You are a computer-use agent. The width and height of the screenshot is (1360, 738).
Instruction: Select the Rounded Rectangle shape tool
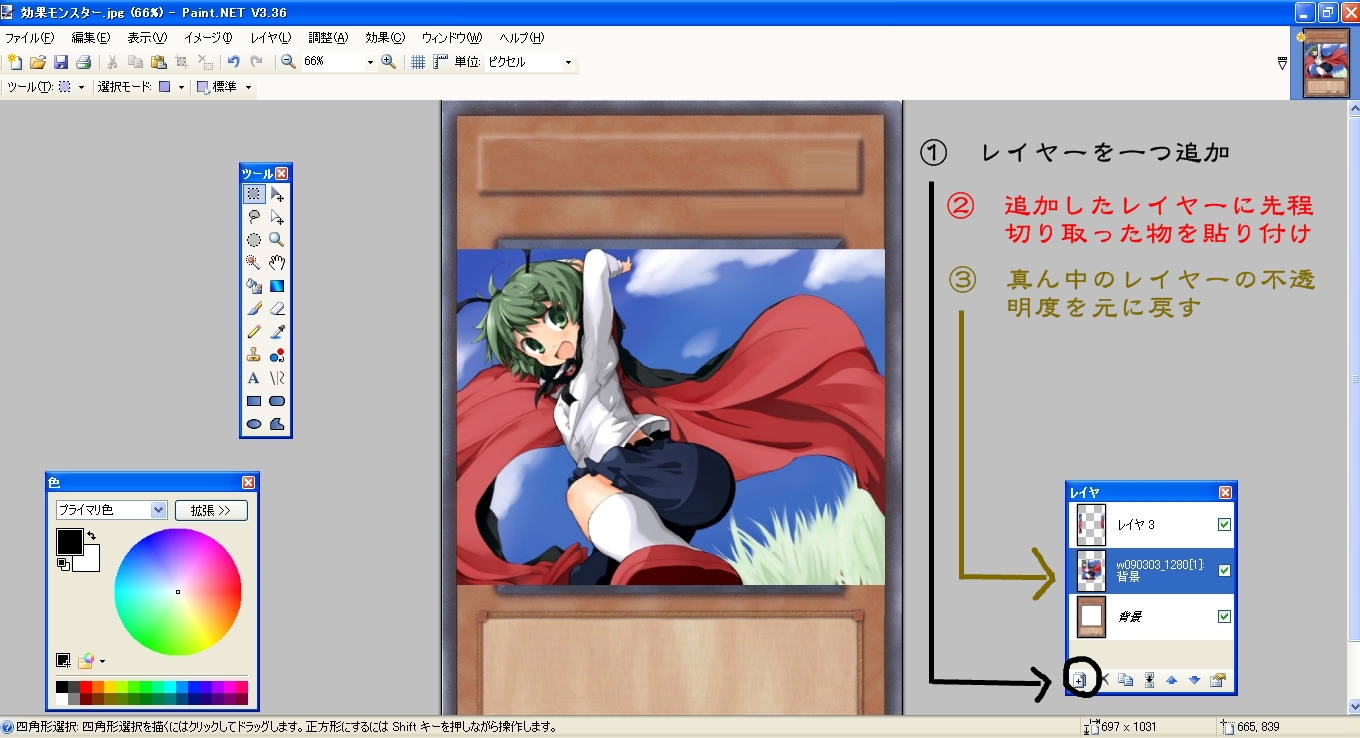pos(277,401)
